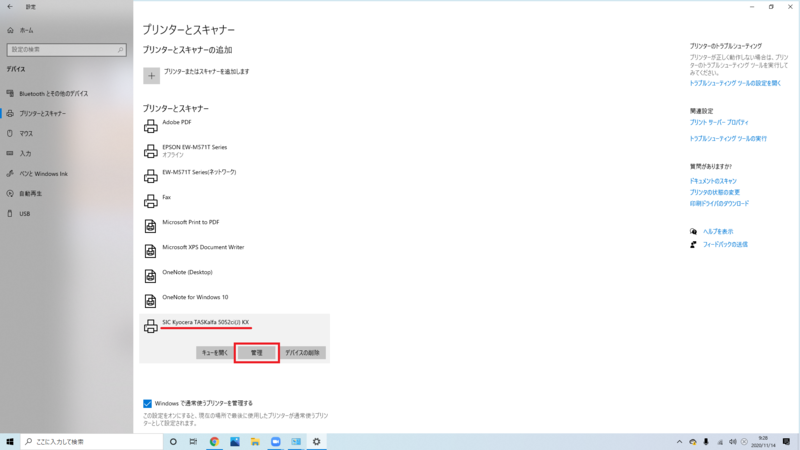Image resolution: width=800 pixels, height=450 pixels.
Task: Open ドキュメントのスキャン help link
Action: coord(713,181)
